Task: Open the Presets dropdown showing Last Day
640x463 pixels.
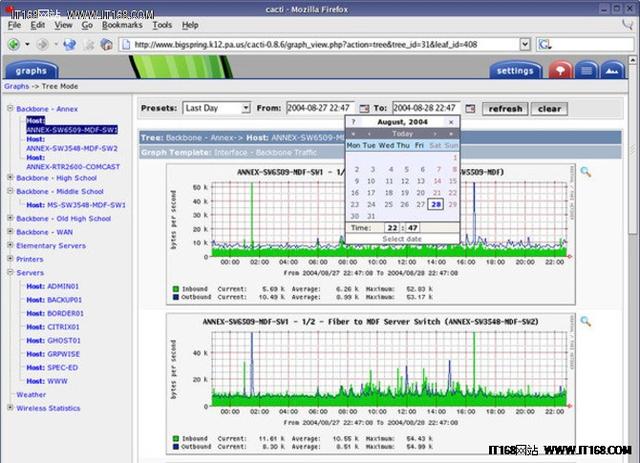Action: (x=216, y=108)
